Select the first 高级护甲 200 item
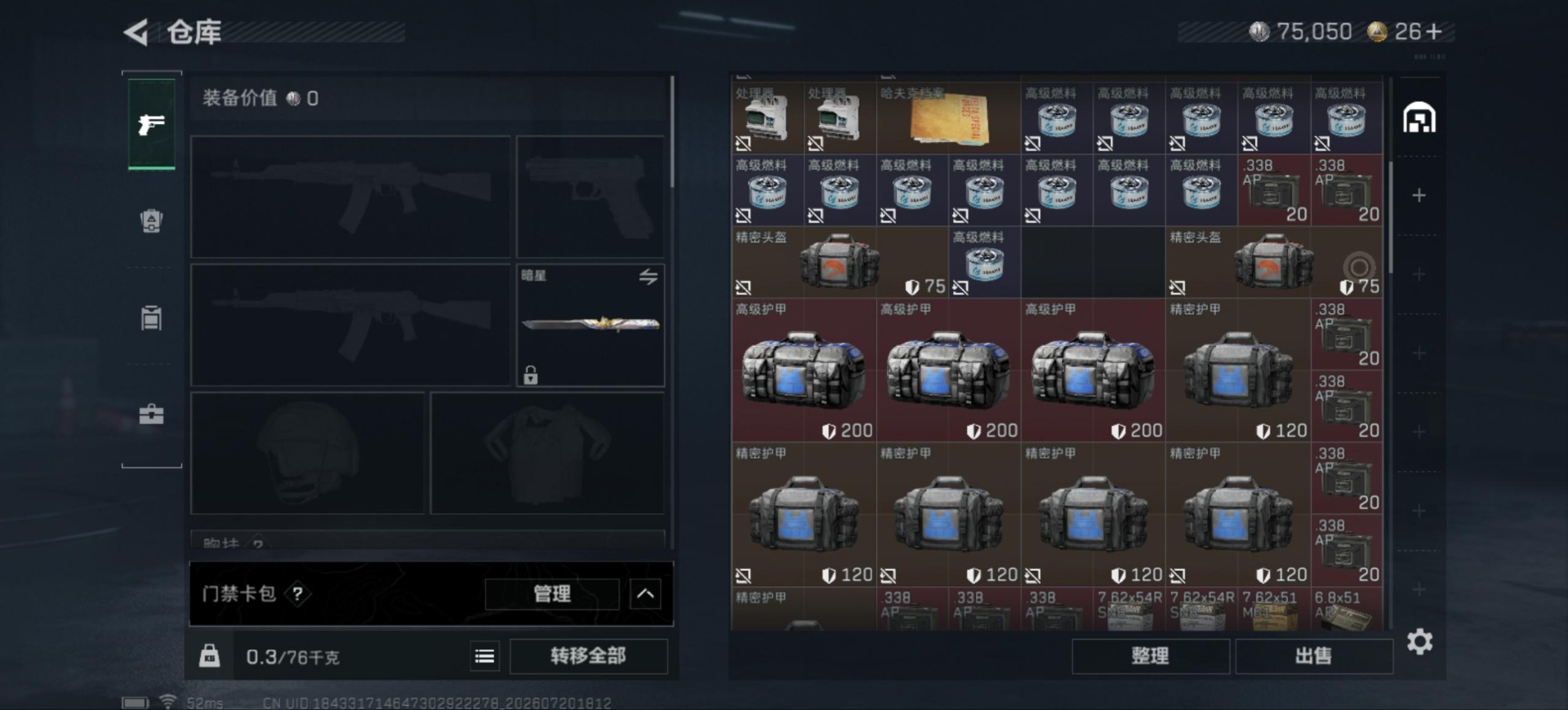This screenshot has height=710, width=1568. coord(804,371)
